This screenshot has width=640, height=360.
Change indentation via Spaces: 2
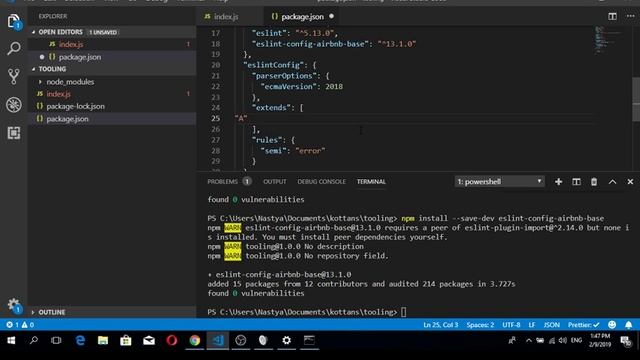click(x=480, y=325)
